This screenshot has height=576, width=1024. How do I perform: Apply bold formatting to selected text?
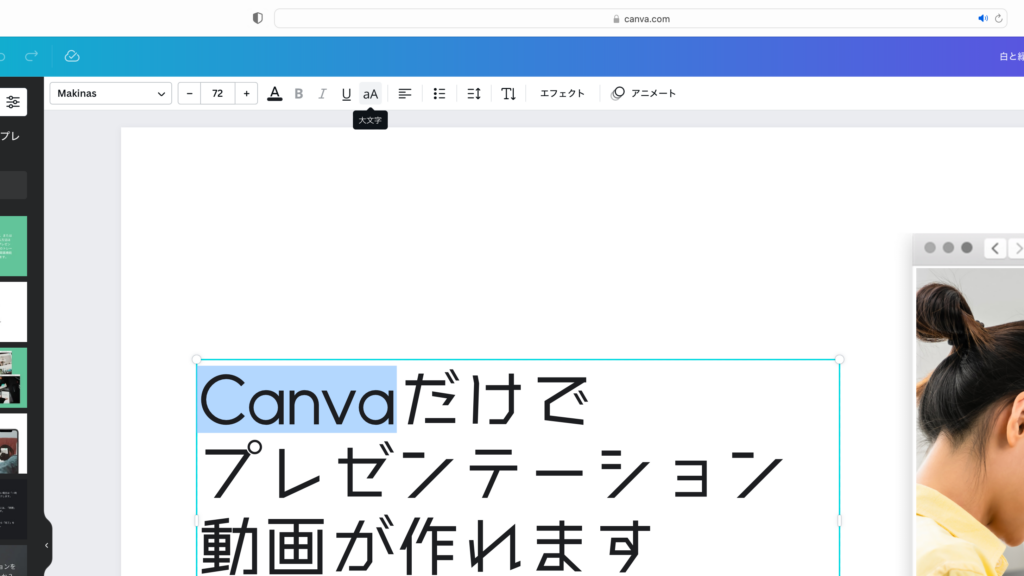pos(299,93)
